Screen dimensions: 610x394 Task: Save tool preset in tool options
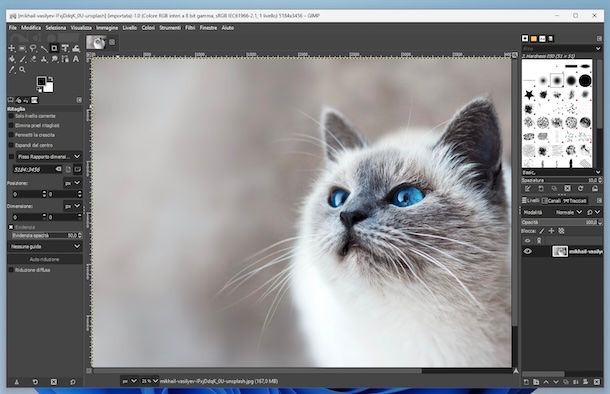click(16, 382)
